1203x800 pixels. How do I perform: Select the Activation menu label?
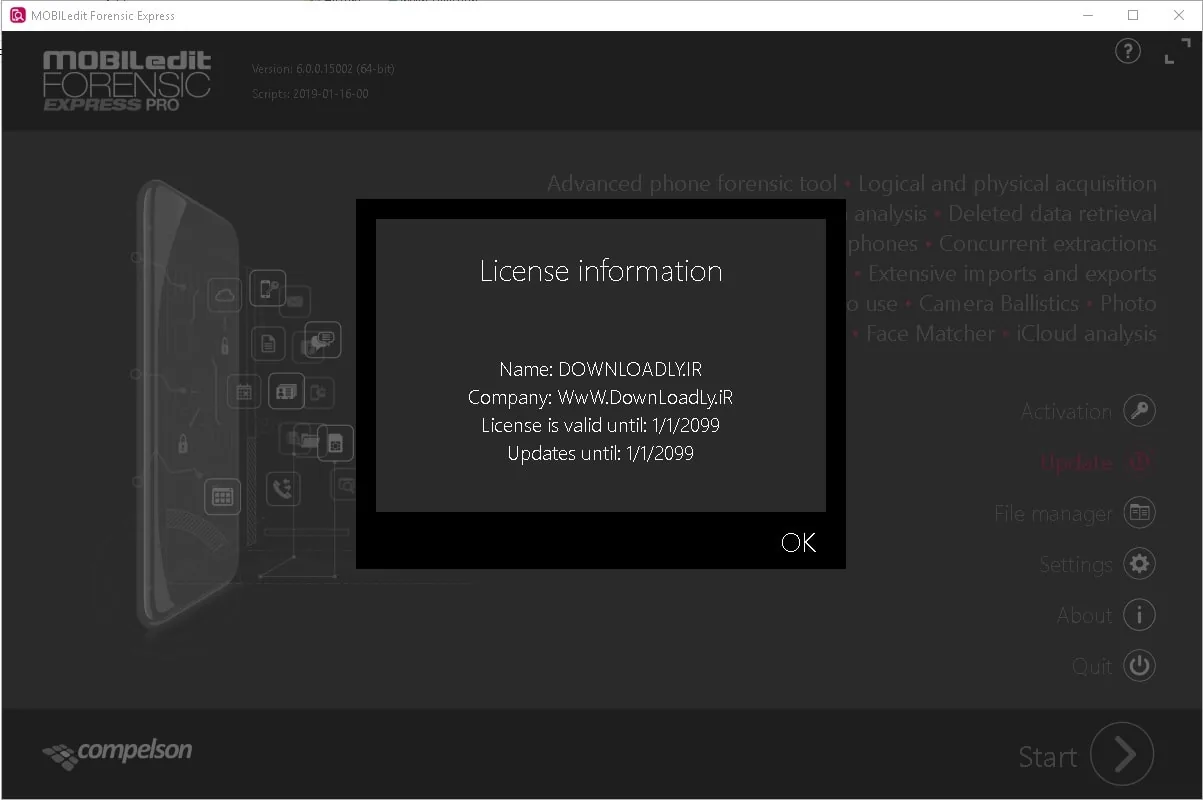[1066, 411]
